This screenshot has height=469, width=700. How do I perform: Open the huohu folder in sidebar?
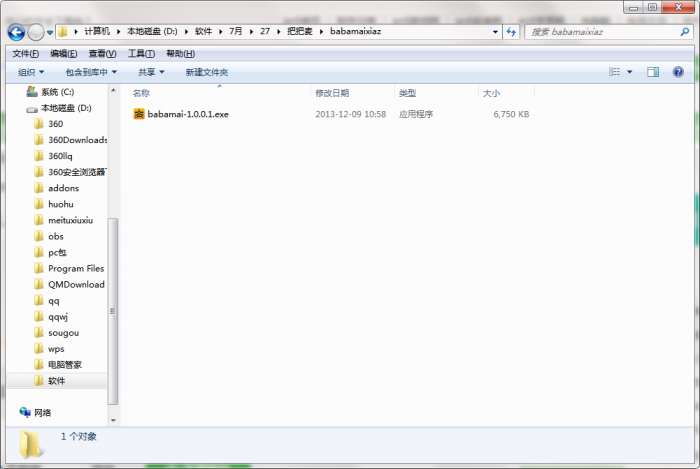(54, 204)
